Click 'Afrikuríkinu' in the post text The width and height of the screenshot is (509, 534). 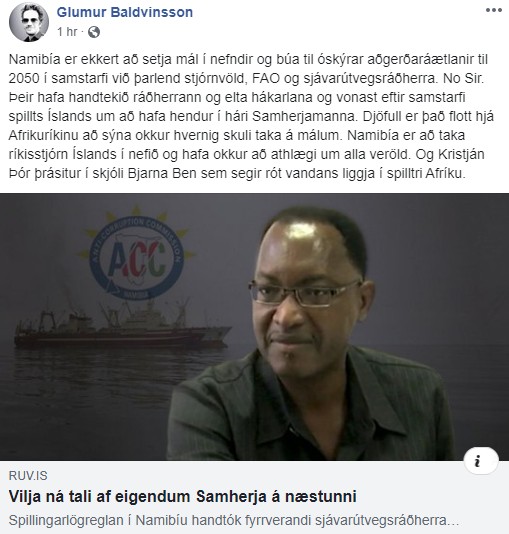(x=44, y=136)
